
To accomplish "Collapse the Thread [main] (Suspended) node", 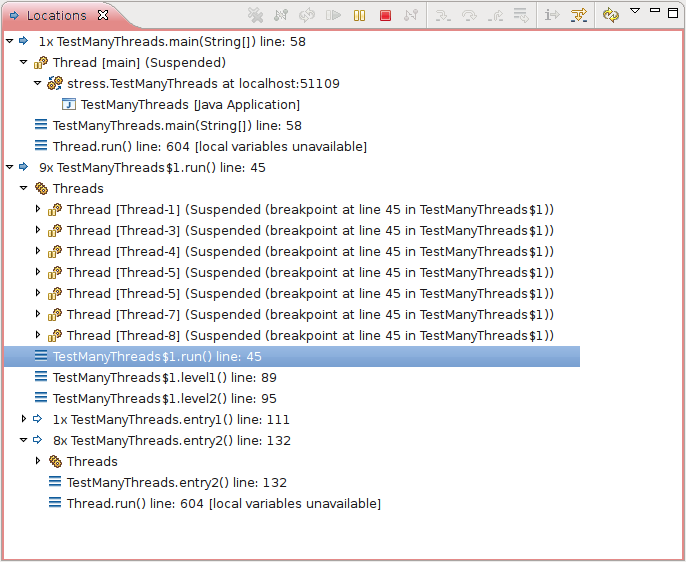I will 24,62.
